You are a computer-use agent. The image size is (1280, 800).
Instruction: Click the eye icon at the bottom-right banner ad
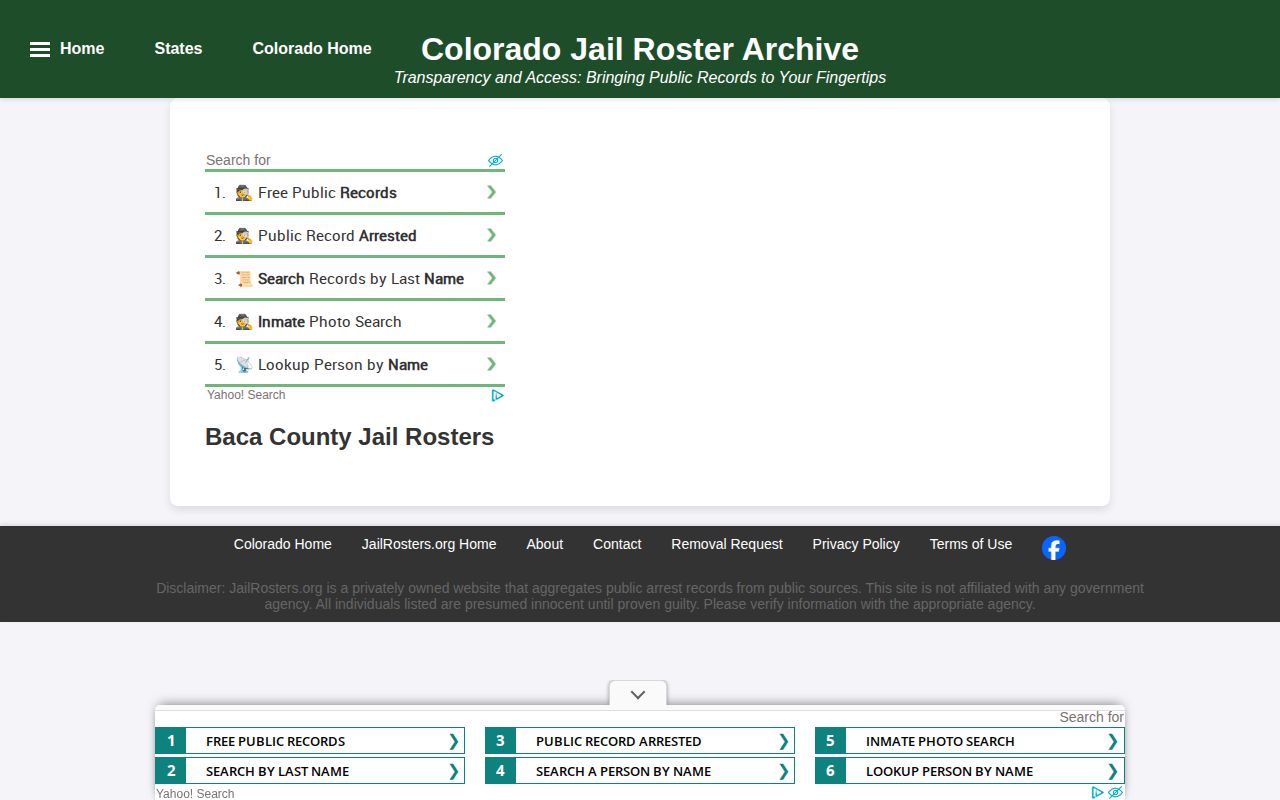click(1116, 792)
